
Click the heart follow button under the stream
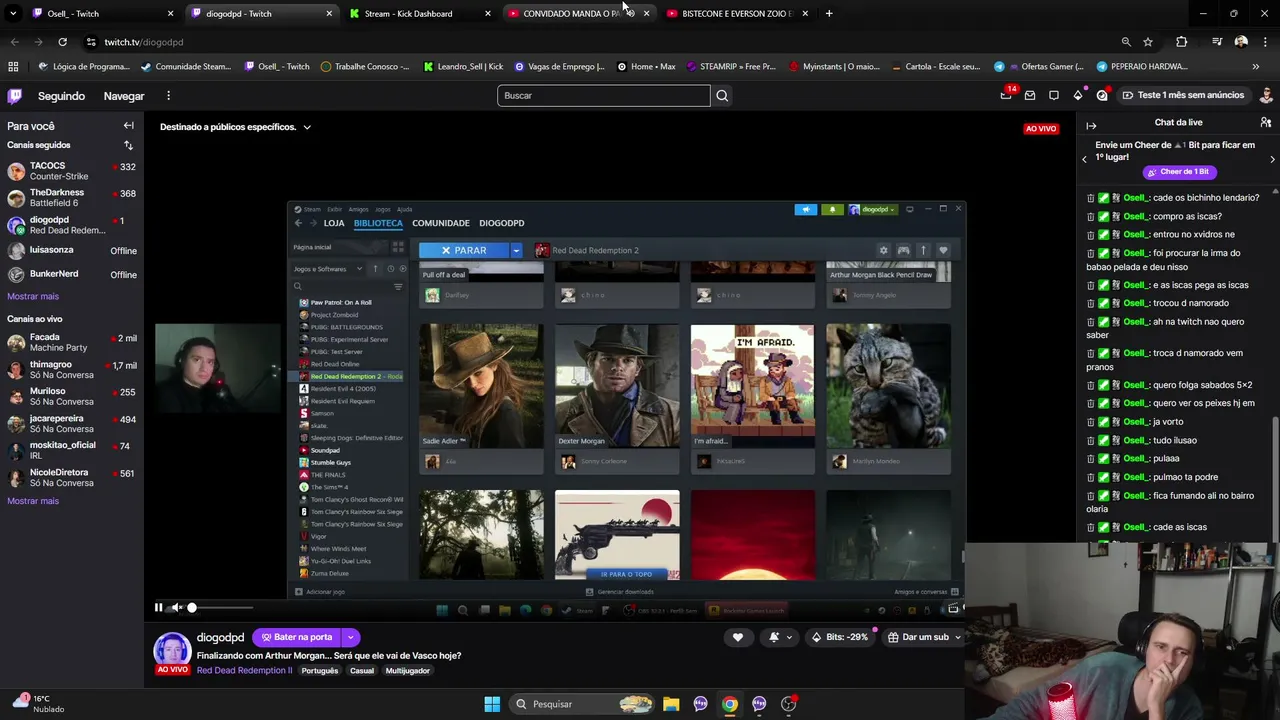pos(738,637)
